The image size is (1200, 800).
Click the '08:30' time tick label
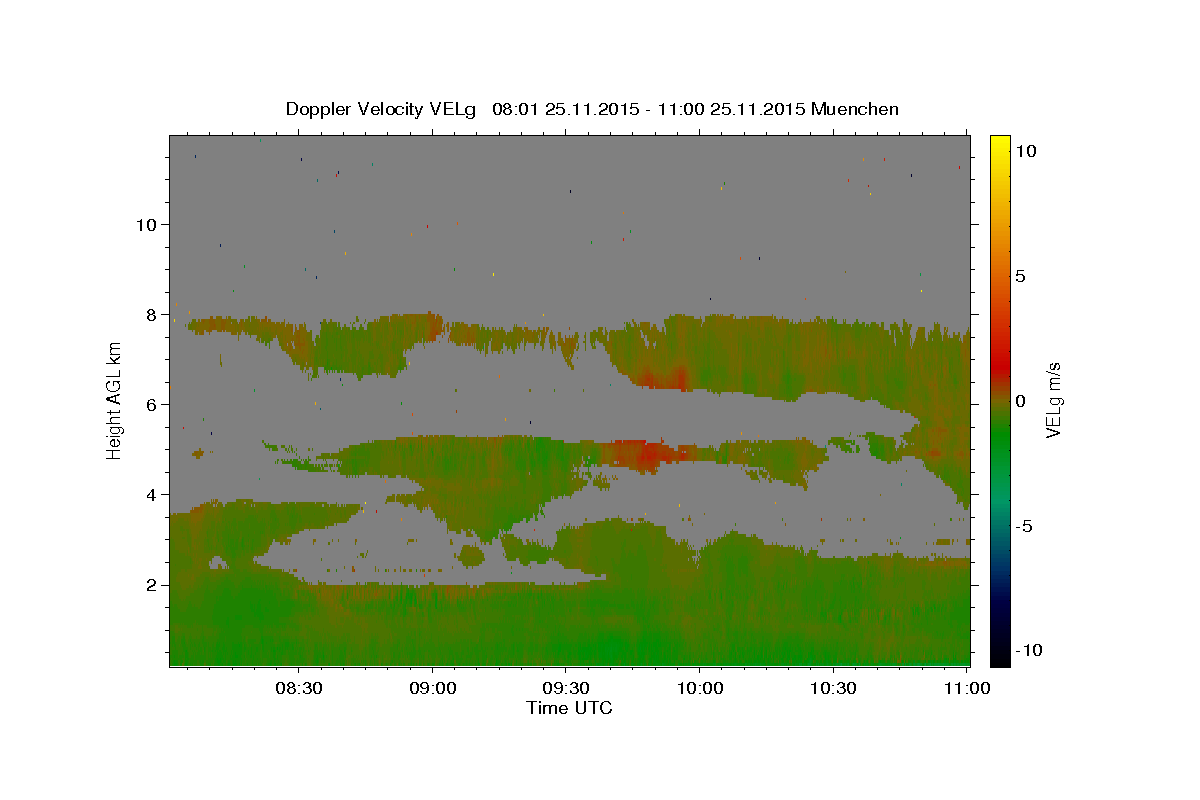[299, 689]
